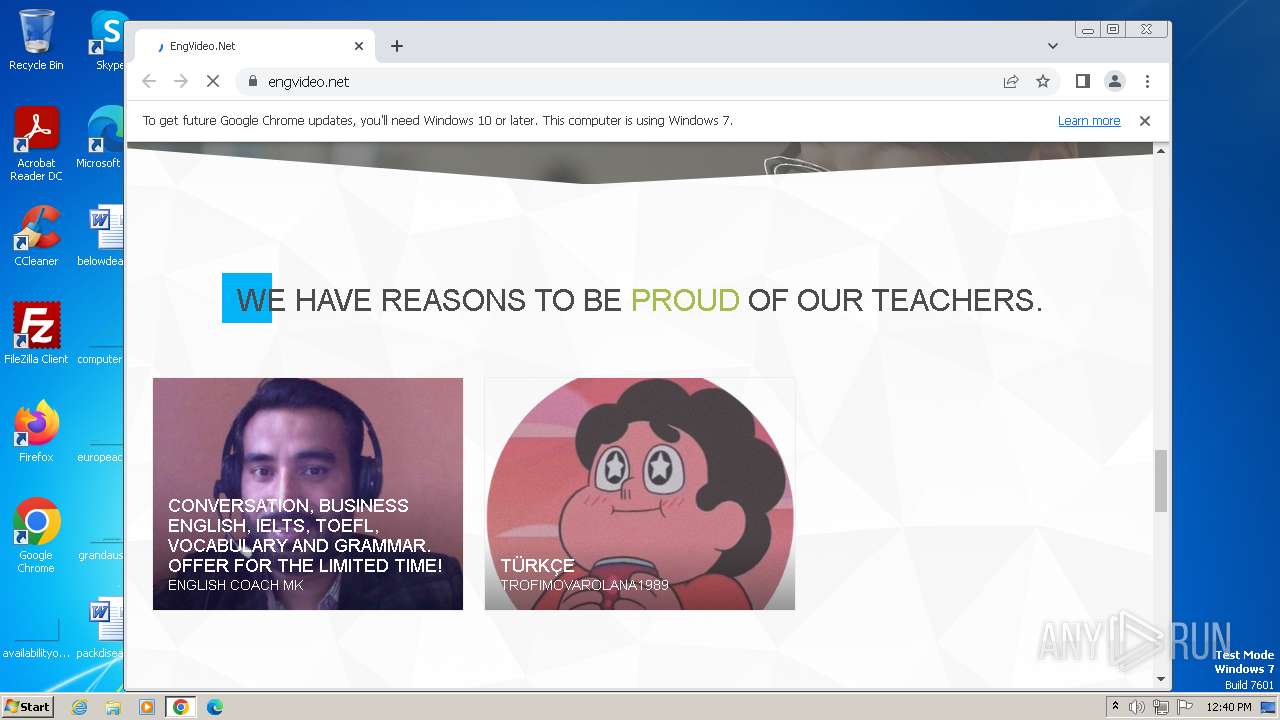Expand the tab search dropdown

1053,46
